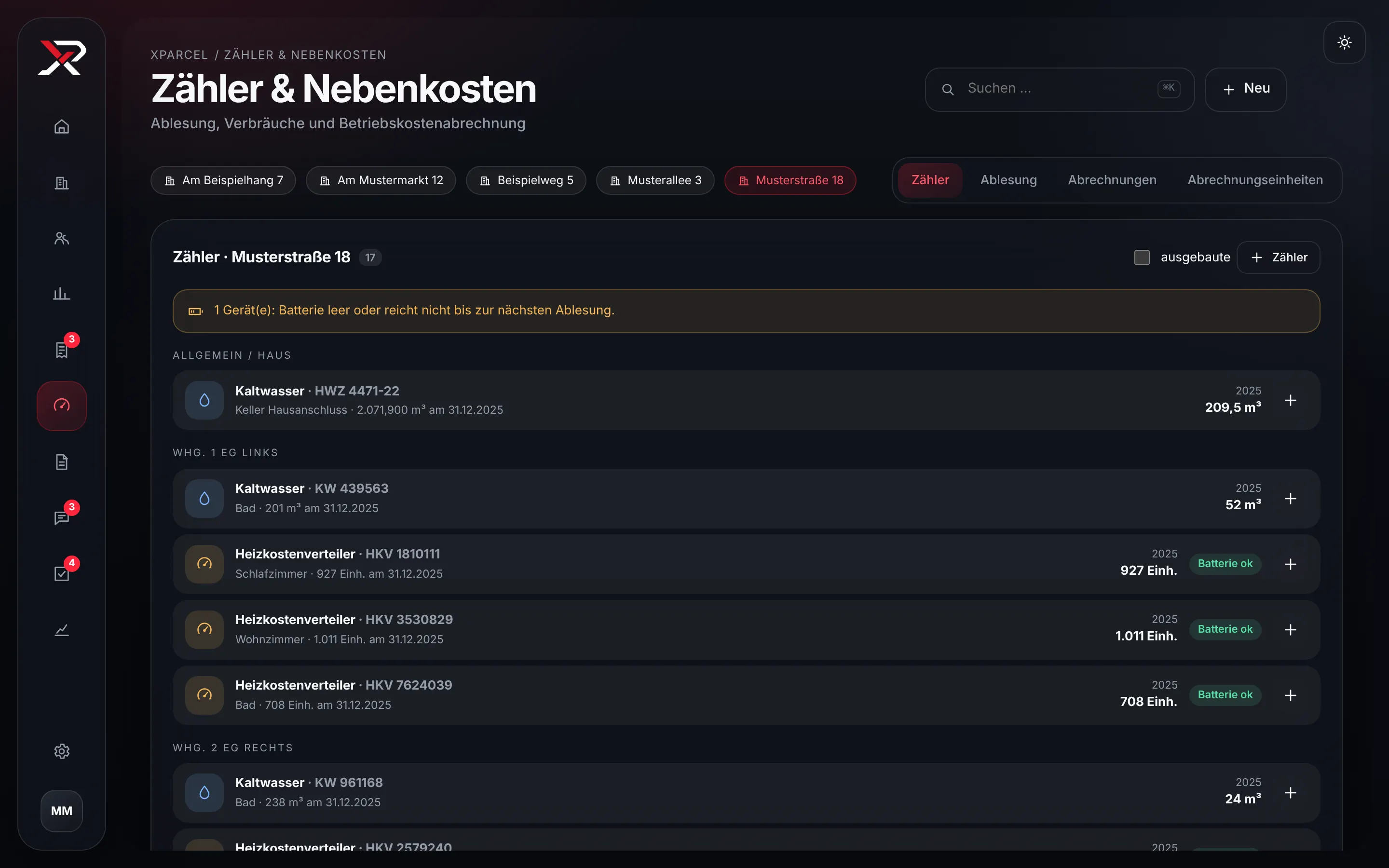Click the water drop icon of HWZ 4471-22
Image resolution: width=1389 pixels, height=868 pixels.
click(204, 400)
